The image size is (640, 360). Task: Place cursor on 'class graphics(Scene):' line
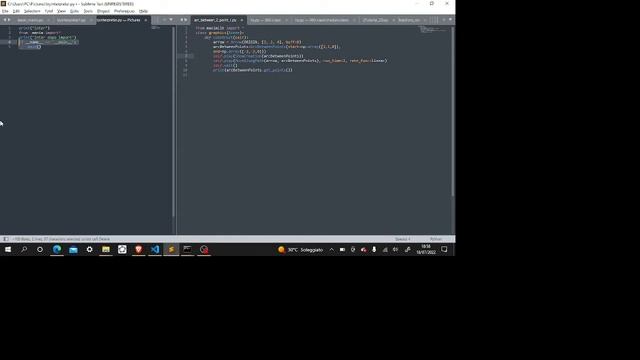click(x=220, y=33)
